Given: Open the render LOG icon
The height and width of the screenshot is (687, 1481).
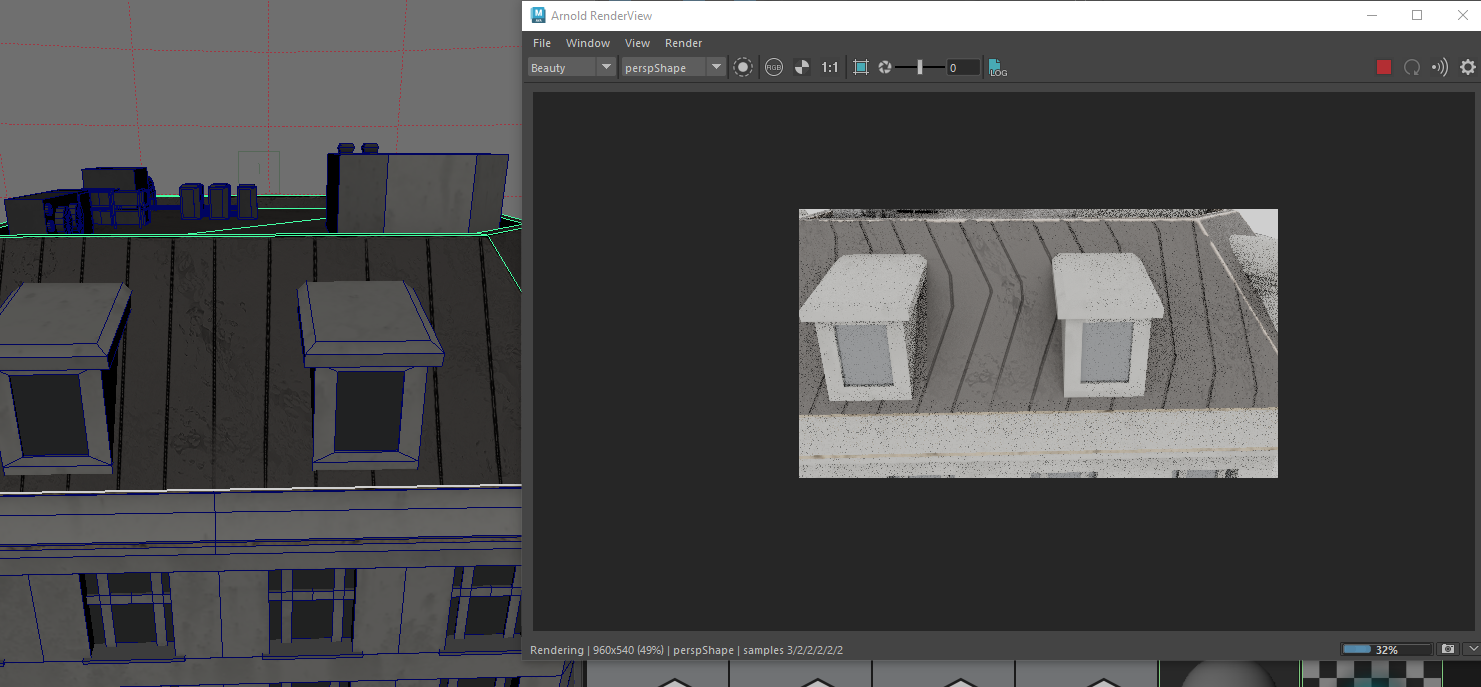Looking at the screenshot, I should (997, 67).
